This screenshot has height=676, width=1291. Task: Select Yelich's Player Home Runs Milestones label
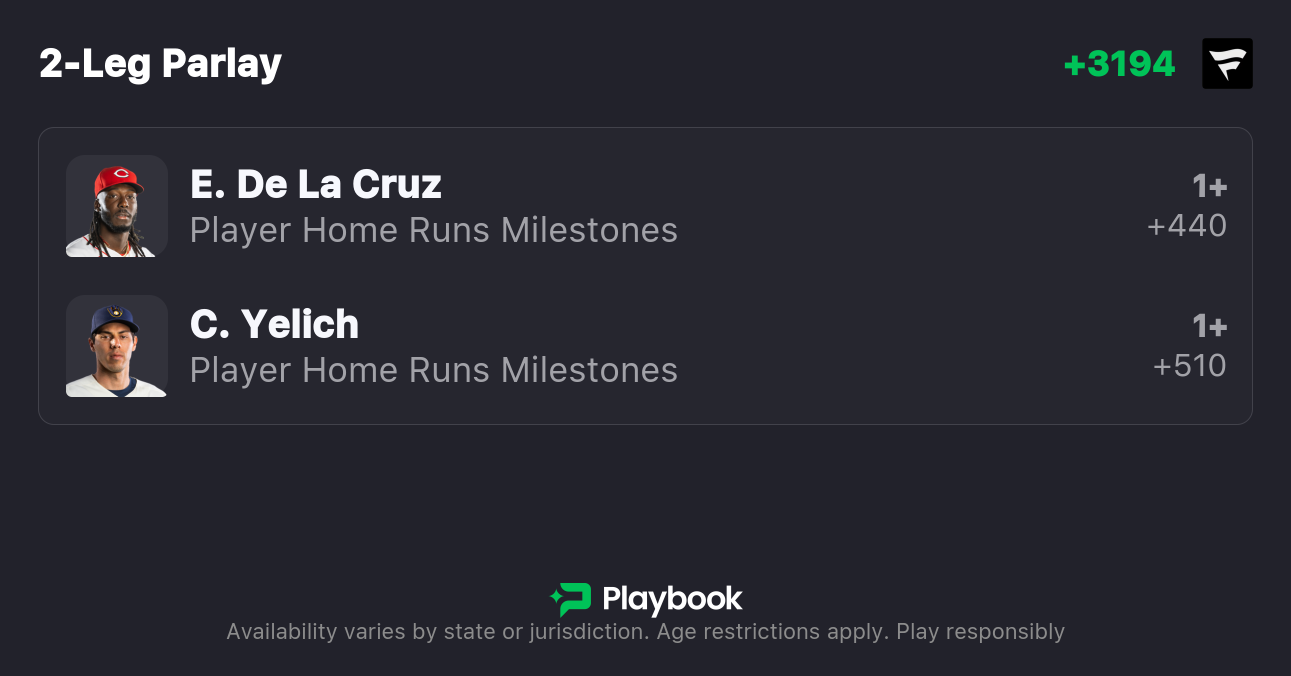tap(433, 370)
